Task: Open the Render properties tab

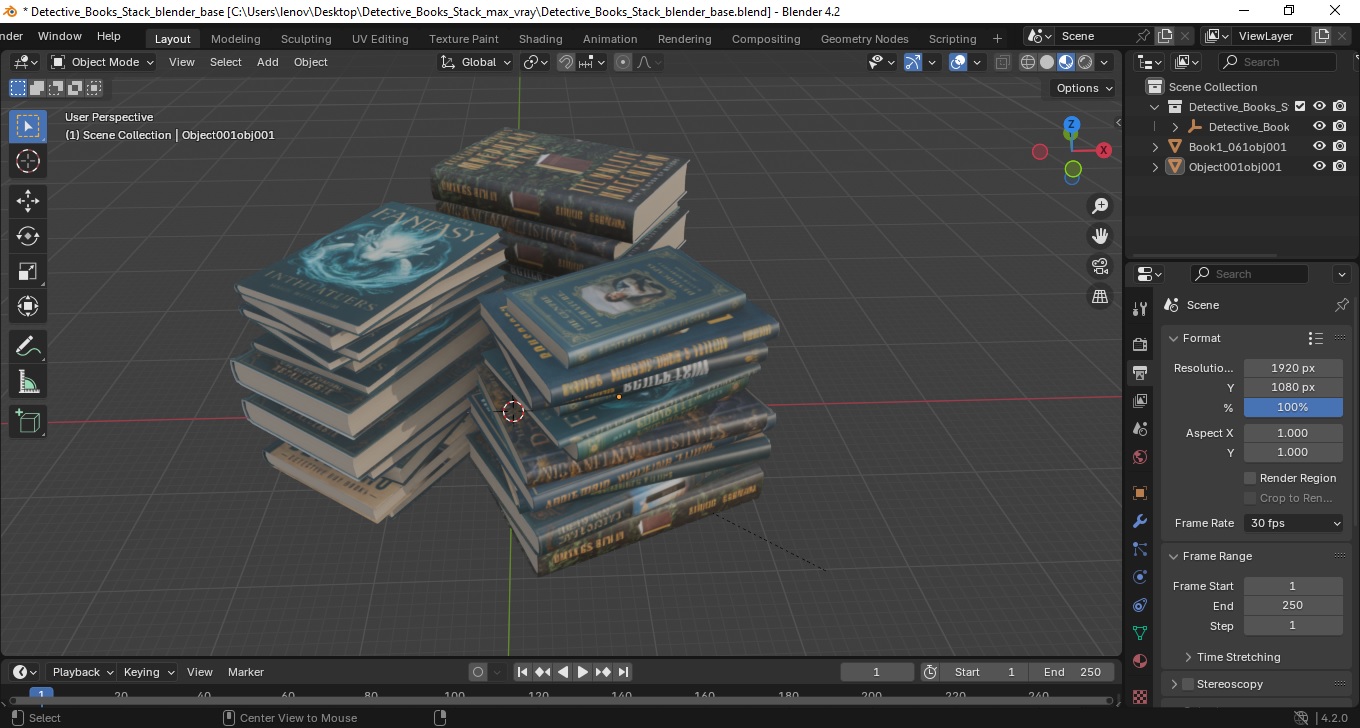Action: 1139,344
